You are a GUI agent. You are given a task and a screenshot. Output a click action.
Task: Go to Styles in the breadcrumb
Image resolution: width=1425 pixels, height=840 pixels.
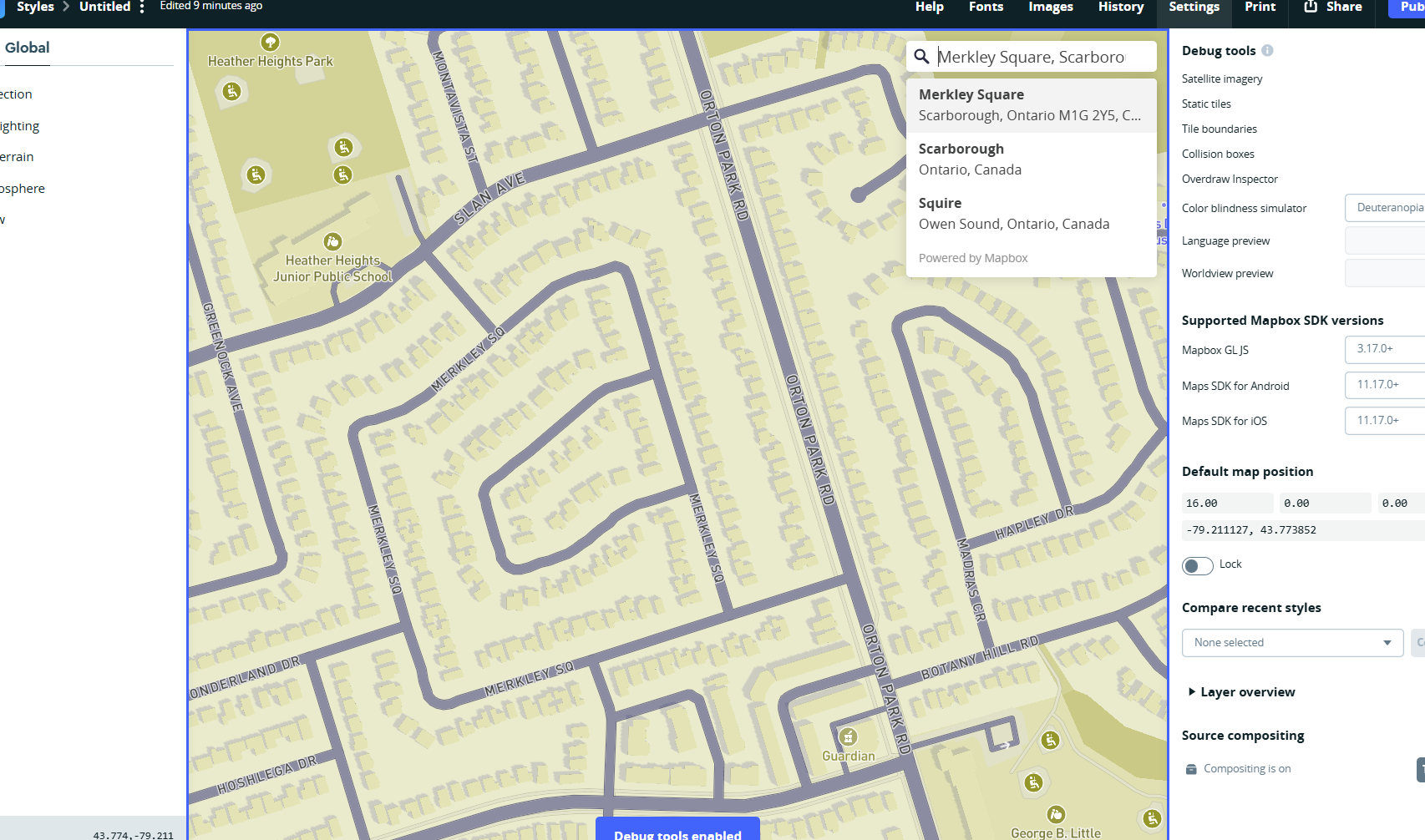click(x=35, y=7)
